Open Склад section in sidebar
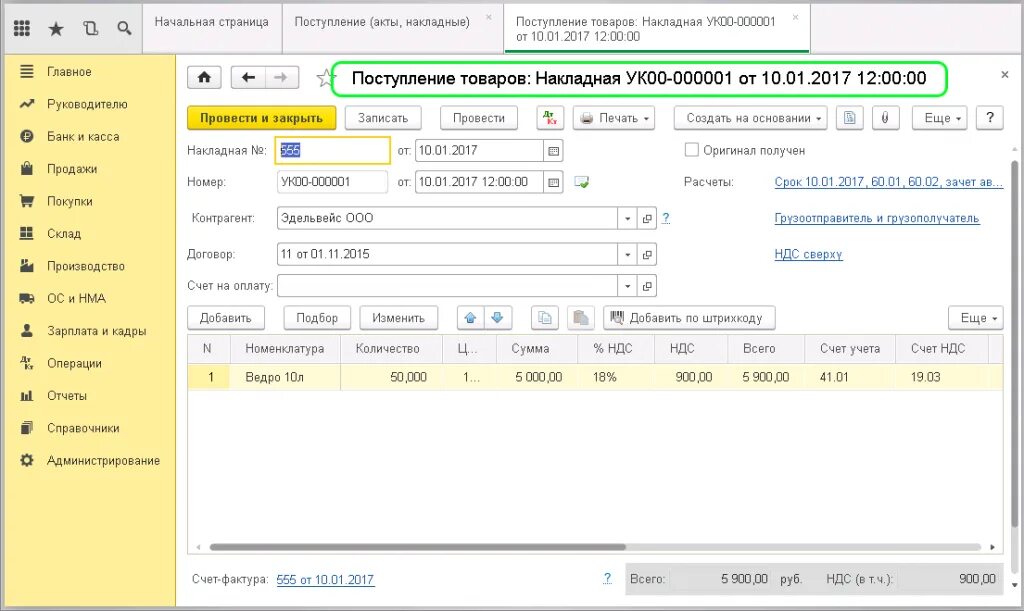Viewport: 1024px width, 611px height. click(x=64, y=234)
